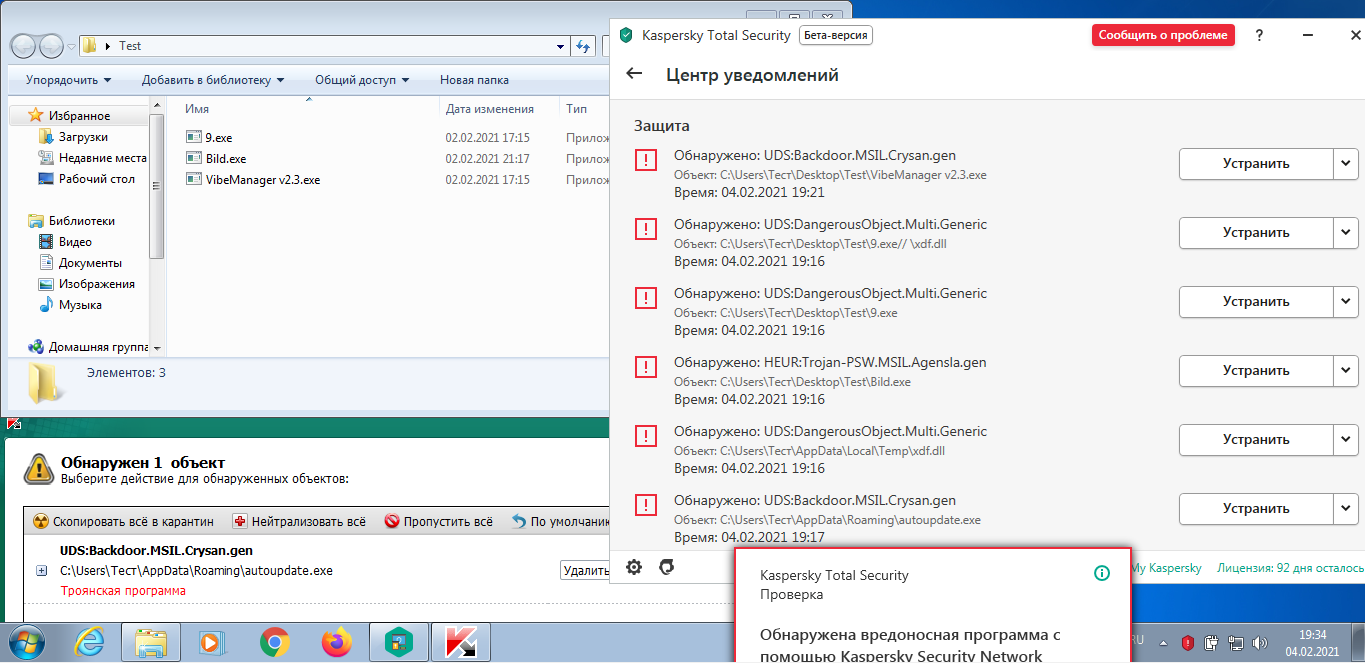The image size is (1365, 663).
Task: Launch Firefox from taskbar
Action: [337, 641]
